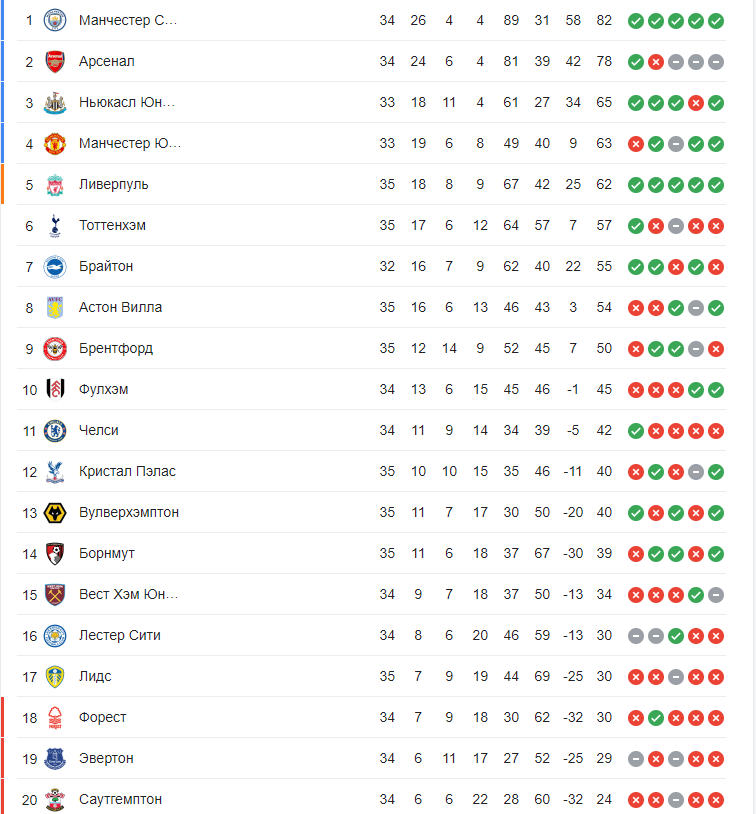Click the Arsenal club crest
Image resolution: width=756 pixels, height=814 pixels.
pyautogui.click(x=55, y=62)
